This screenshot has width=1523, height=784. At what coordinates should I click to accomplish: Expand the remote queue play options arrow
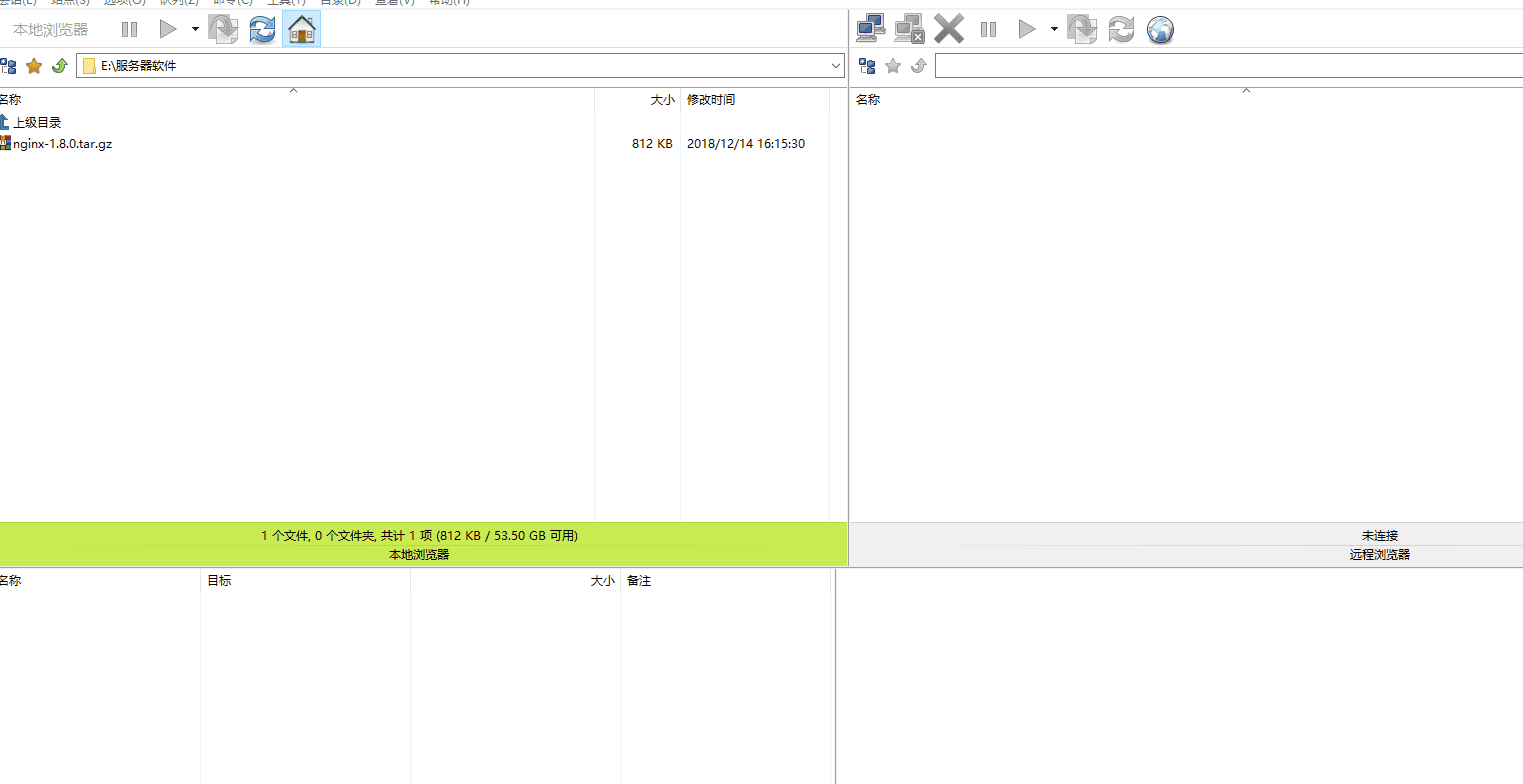pyautogui.click(x=1053, y=29)
